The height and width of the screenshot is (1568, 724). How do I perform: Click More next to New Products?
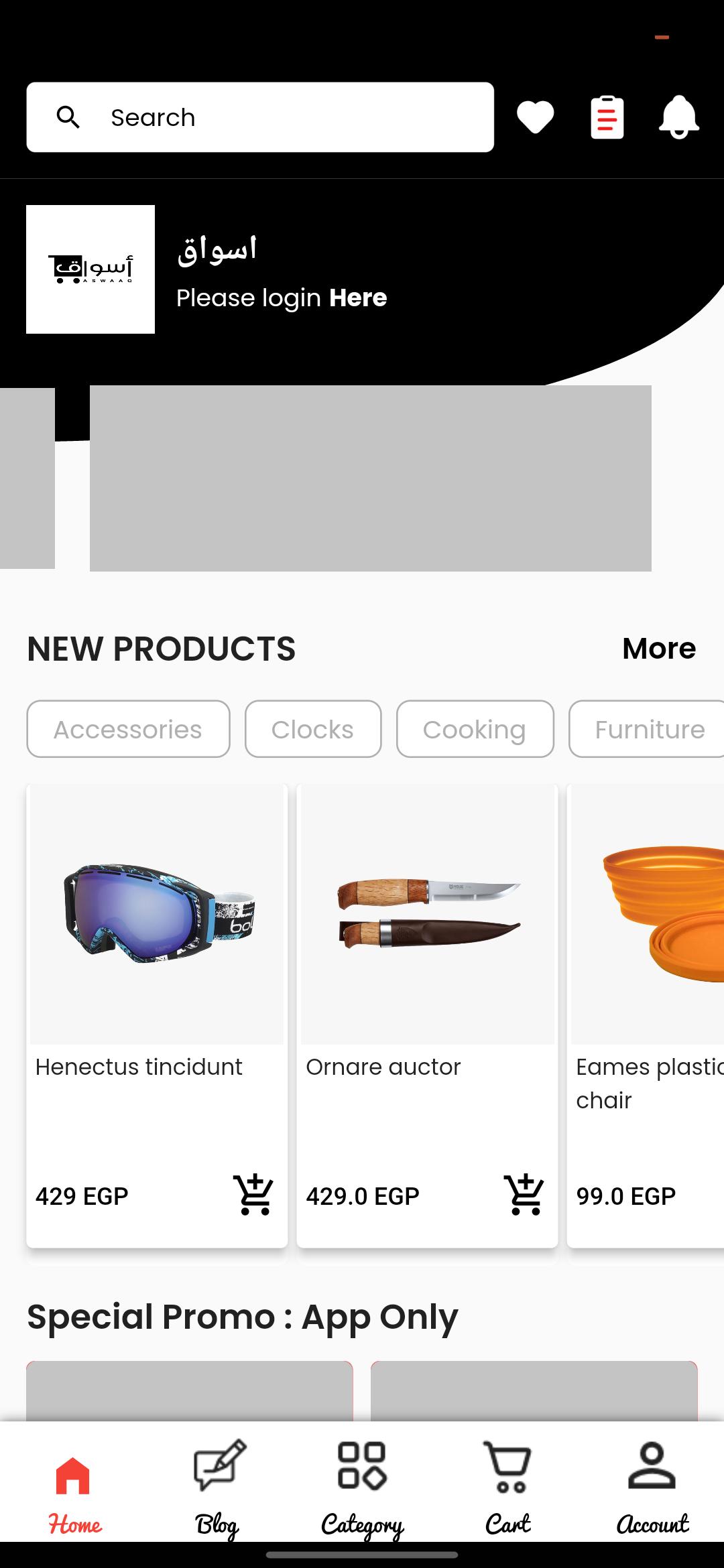(x=659, y=648)
